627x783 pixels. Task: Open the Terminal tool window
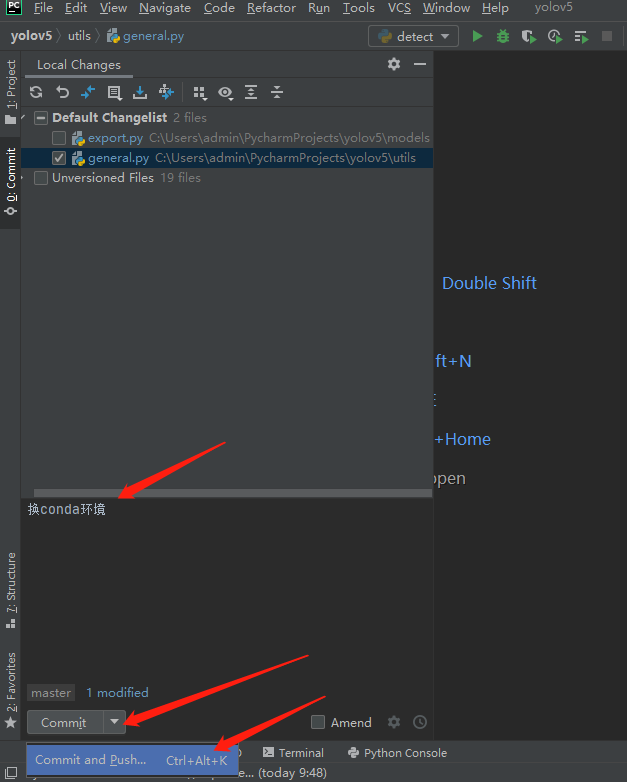[x=294, y=753]
